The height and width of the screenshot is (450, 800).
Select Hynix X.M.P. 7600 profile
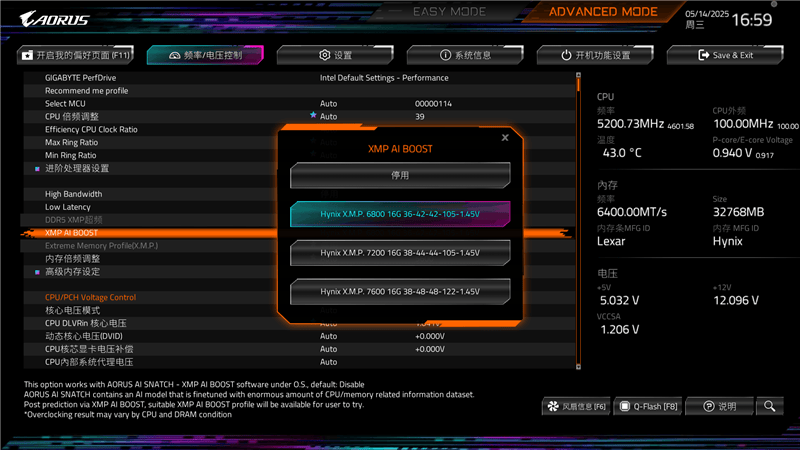tap(400, 292)
